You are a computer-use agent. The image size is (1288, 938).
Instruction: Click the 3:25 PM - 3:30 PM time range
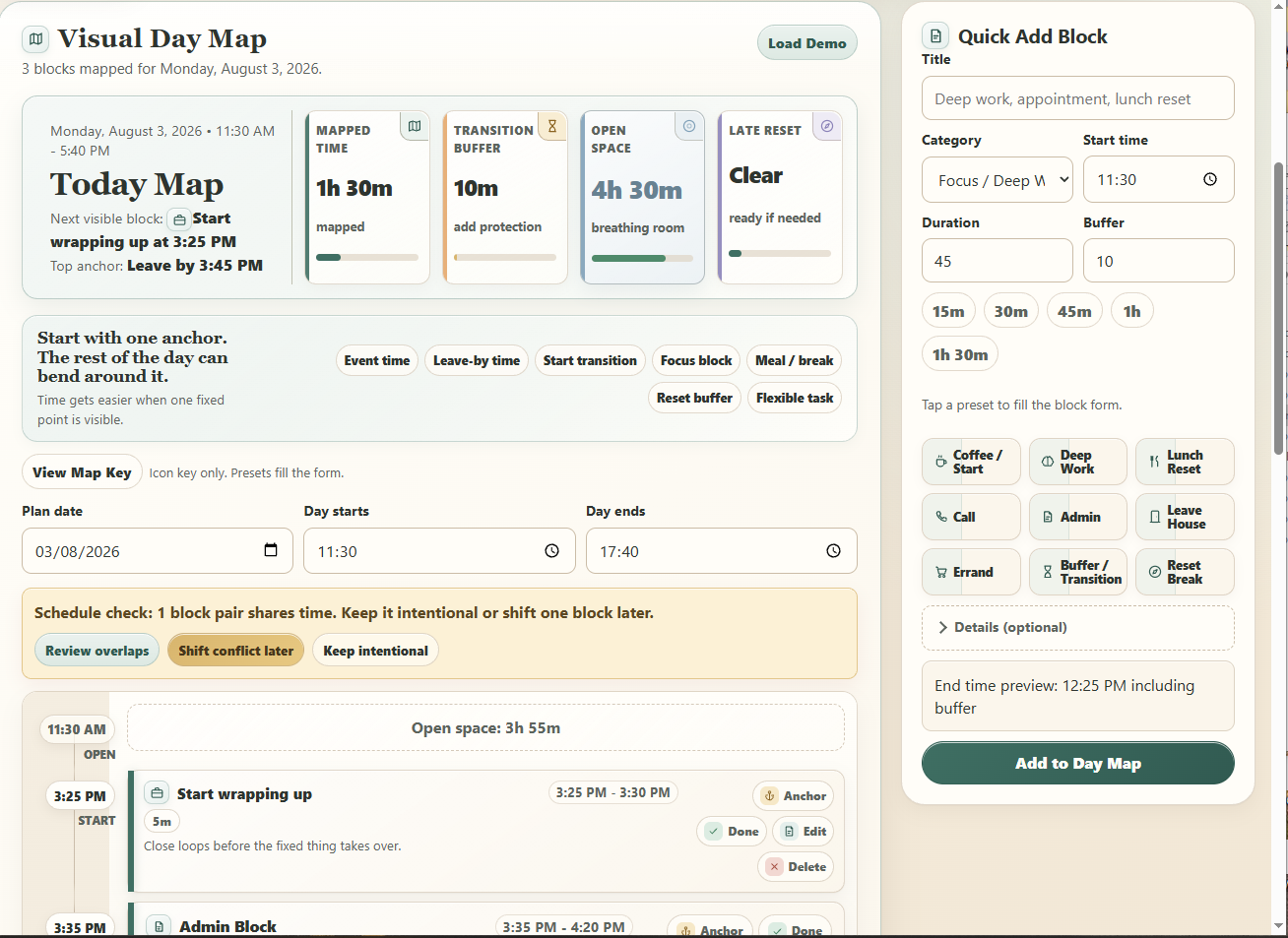coord(612,792)
